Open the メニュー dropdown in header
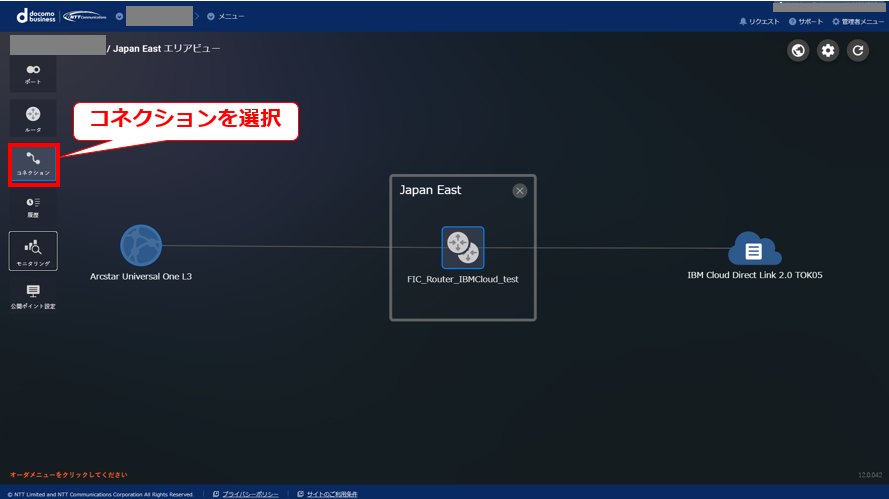The width and height of the screenshot is (889, 499). 226,16
